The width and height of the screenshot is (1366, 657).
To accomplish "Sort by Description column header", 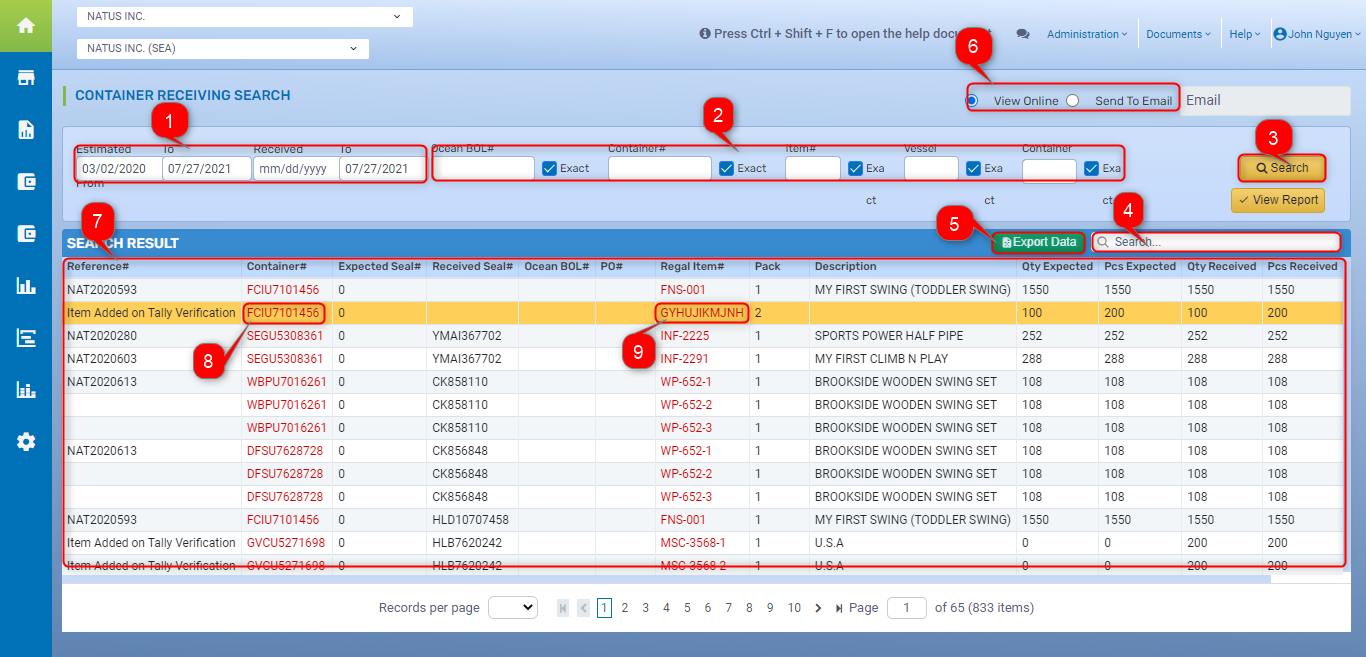I will (845, 267).
